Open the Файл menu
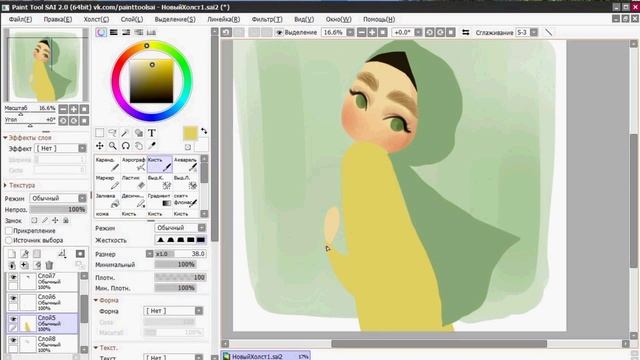The image size is (640, 360). pyautogui.click(x=20, y=19)
